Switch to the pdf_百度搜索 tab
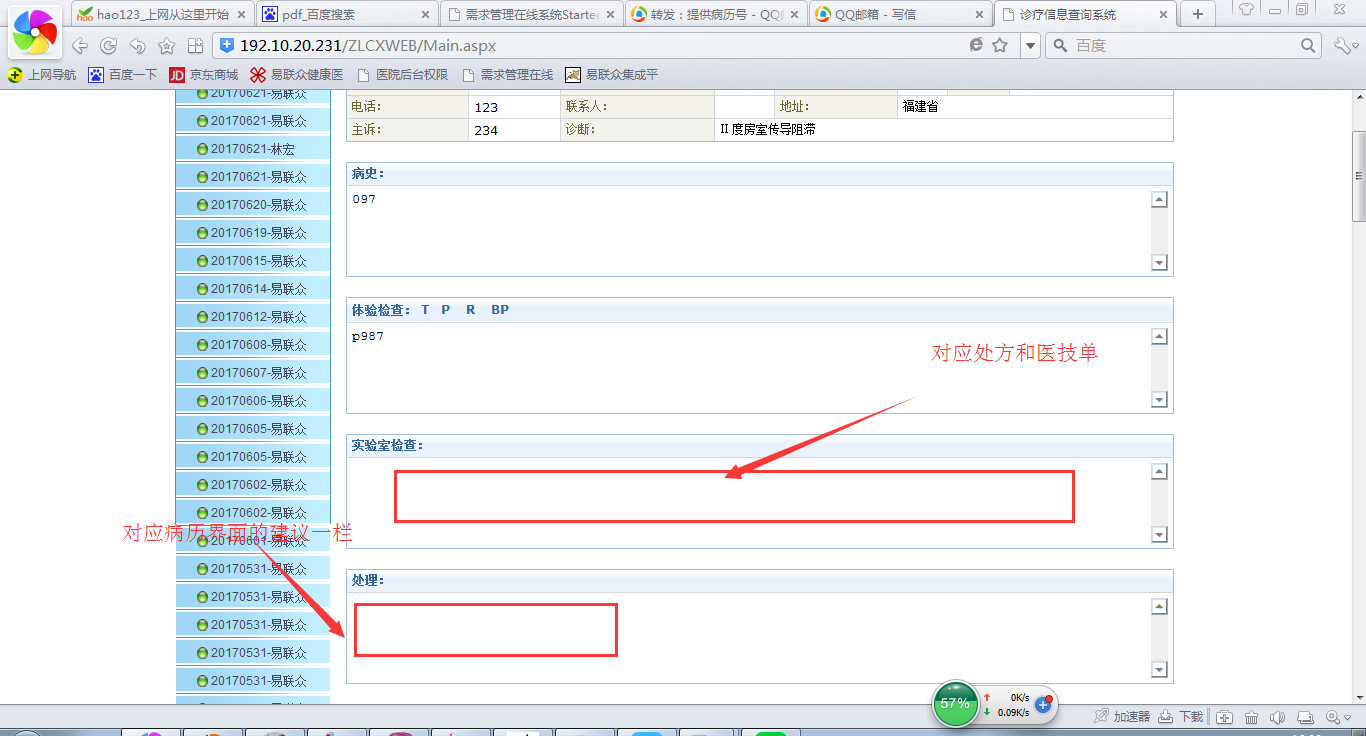Image resolution: width=1366 pixels, height=736 pixels. pyautogui.click(x=346, y=15)
